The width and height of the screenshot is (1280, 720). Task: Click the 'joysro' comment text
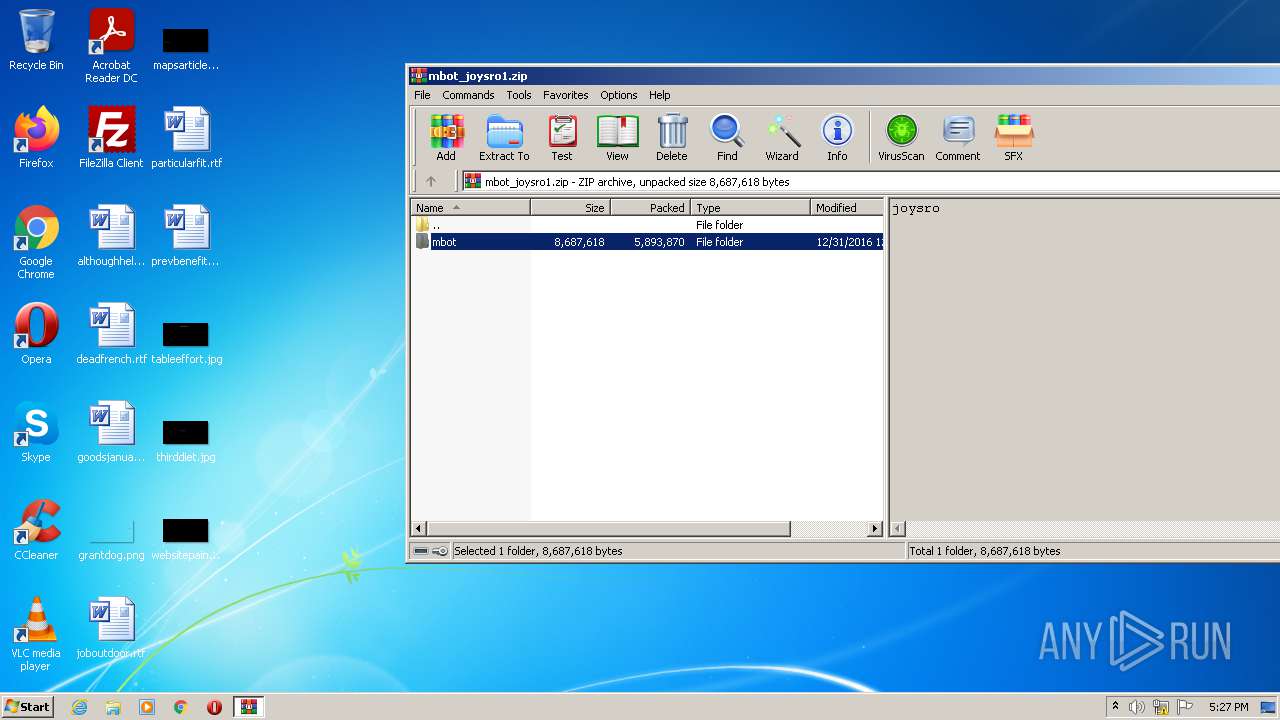pyautogui.click(x=916, y=209)
